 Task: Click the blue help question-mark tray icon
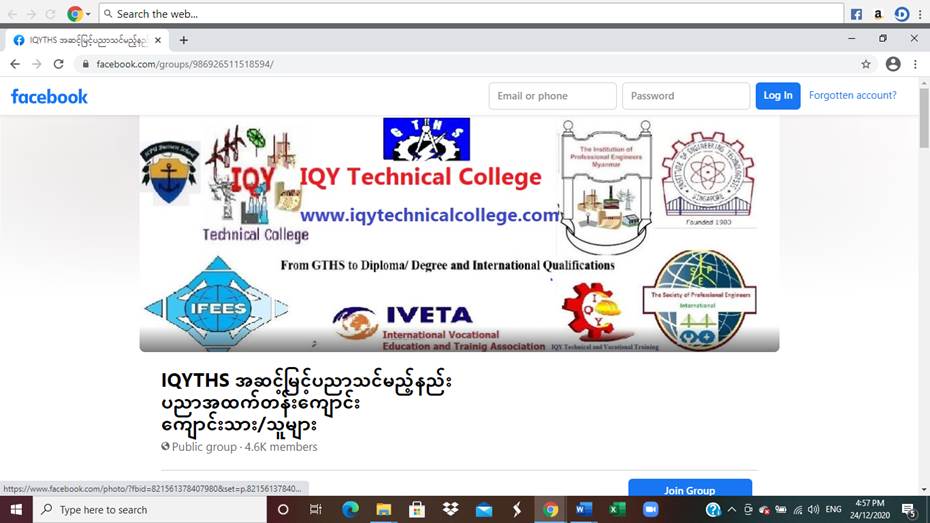click(x=713, y=509)
